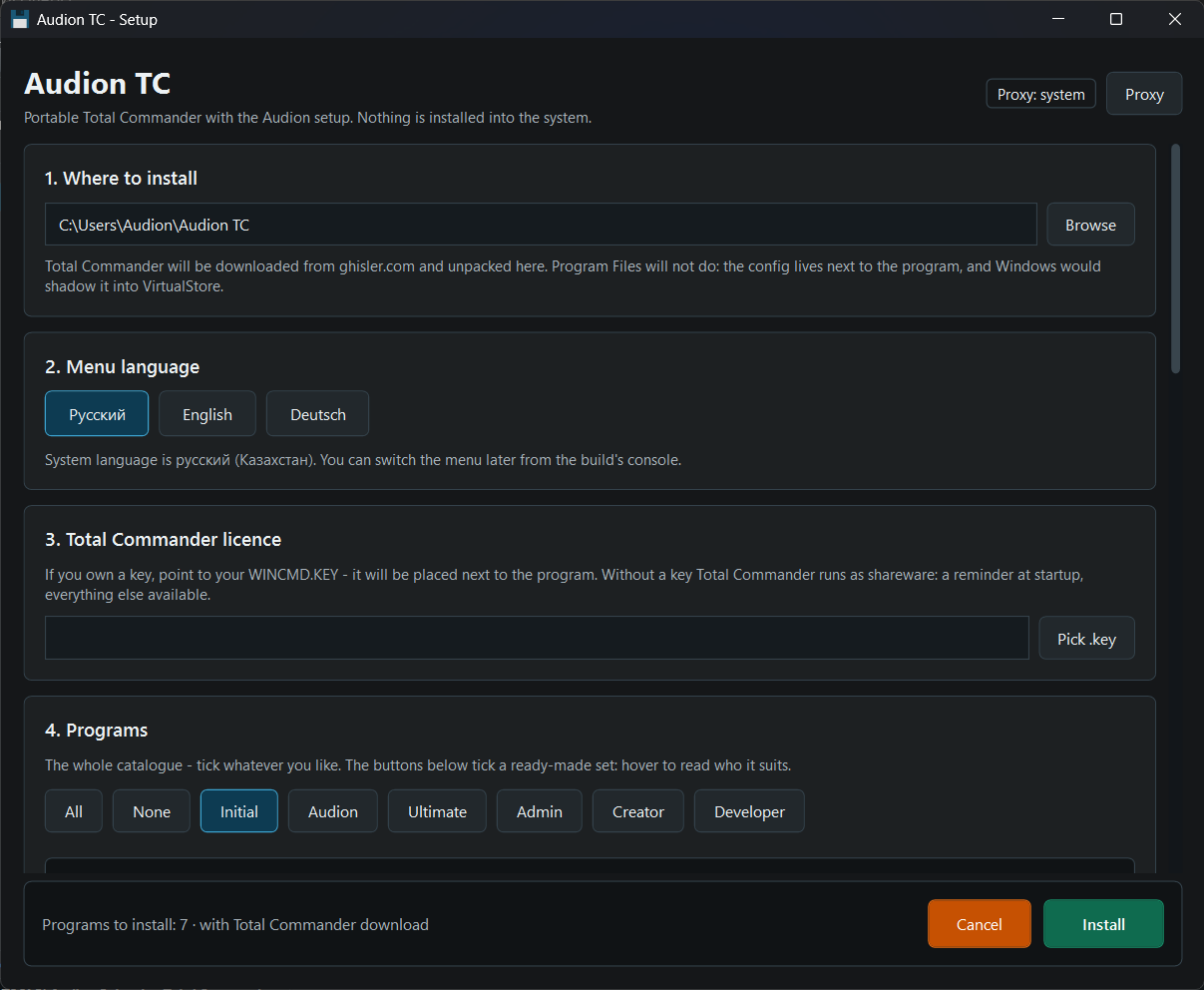Start installation with the Install button
This screenshot has width=1204, height=990.
(x=1103, y=924)
